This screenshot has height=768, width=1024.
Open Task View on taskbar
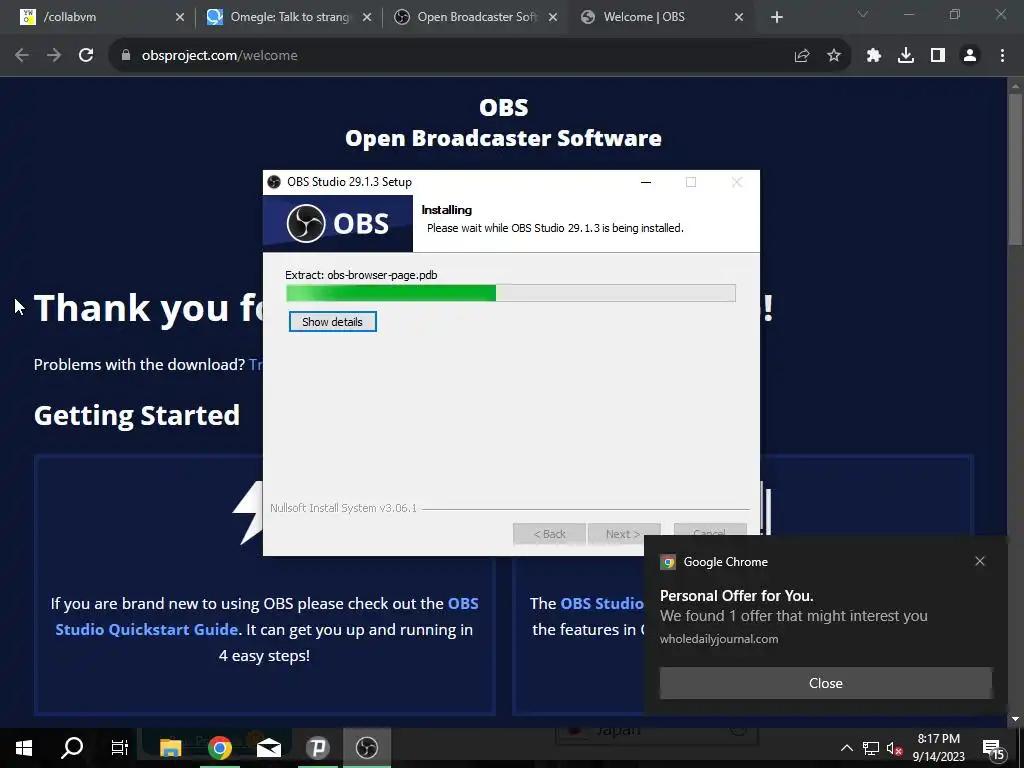point(120,748)
